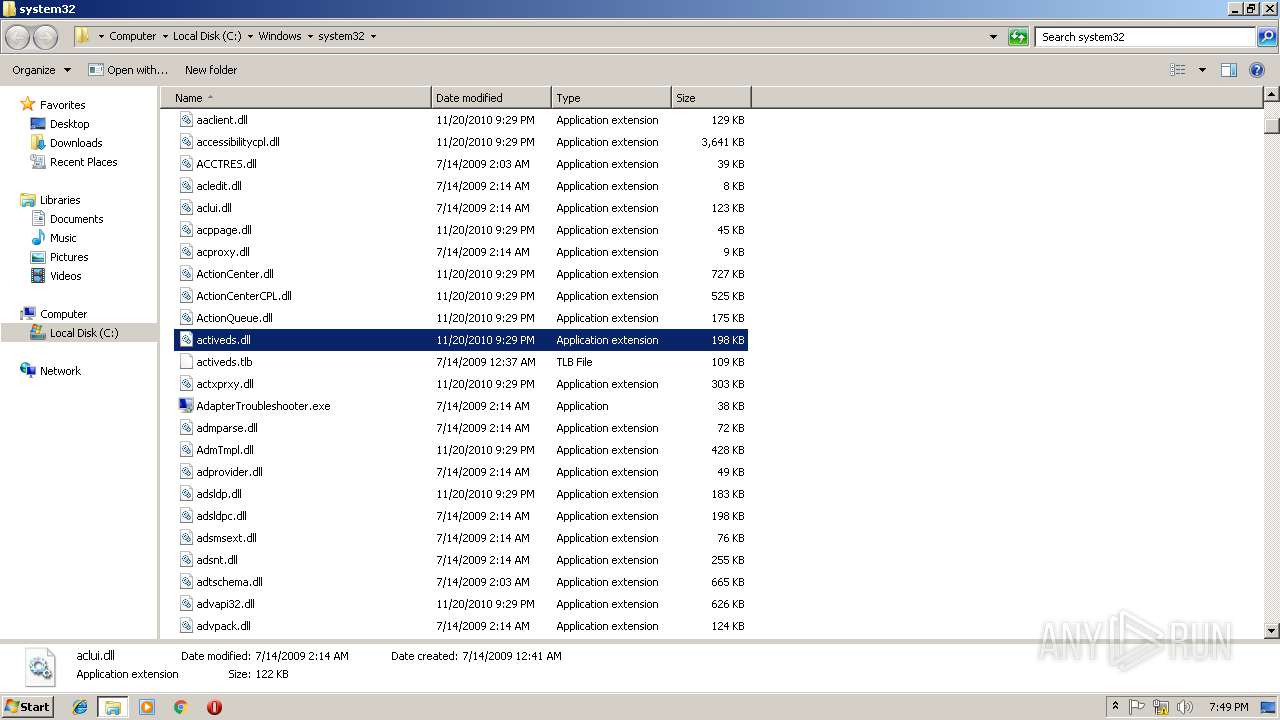Click the scrollbar down arrow
The image size is (1280, 720).
1271,631
